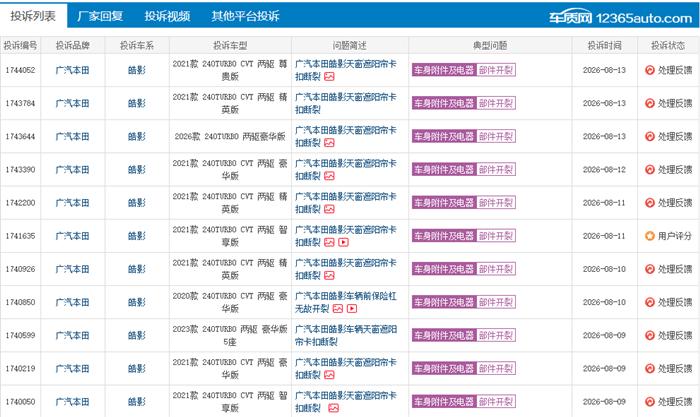Click 处理反馈 status icon for 1740850

650,302
